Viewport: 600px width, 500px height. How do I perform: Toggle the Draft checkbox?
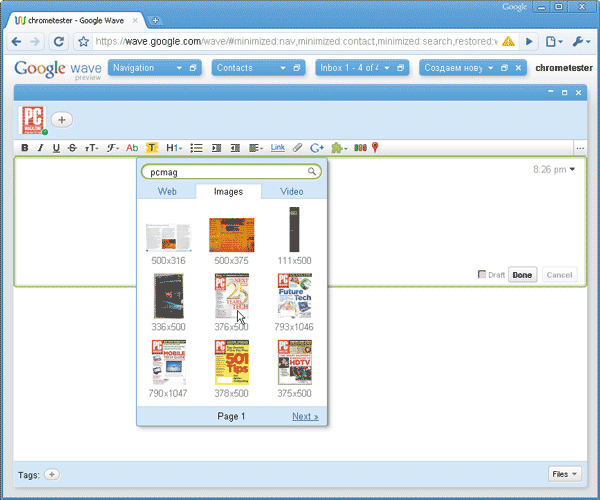(x=482, y=274)
